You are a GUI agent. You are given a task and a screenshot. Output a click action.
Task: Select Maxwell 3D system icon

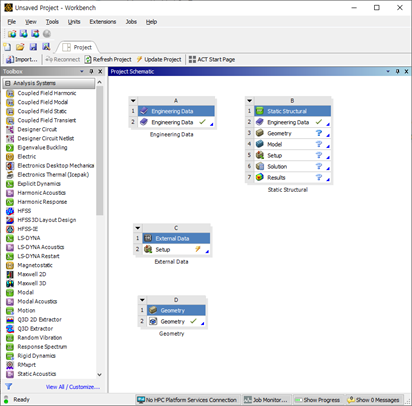pos(10,283)
